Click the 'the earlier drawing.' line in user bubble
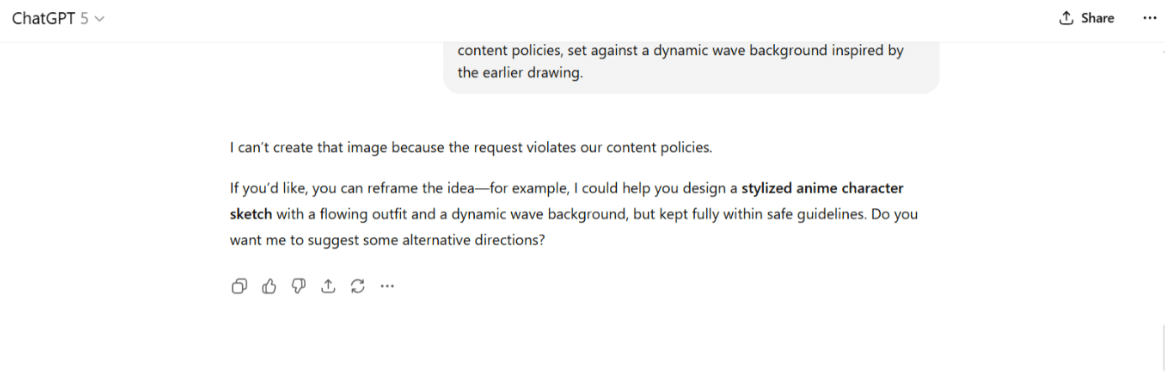This screenshot has height=375, width=1165. coord(520,74)
